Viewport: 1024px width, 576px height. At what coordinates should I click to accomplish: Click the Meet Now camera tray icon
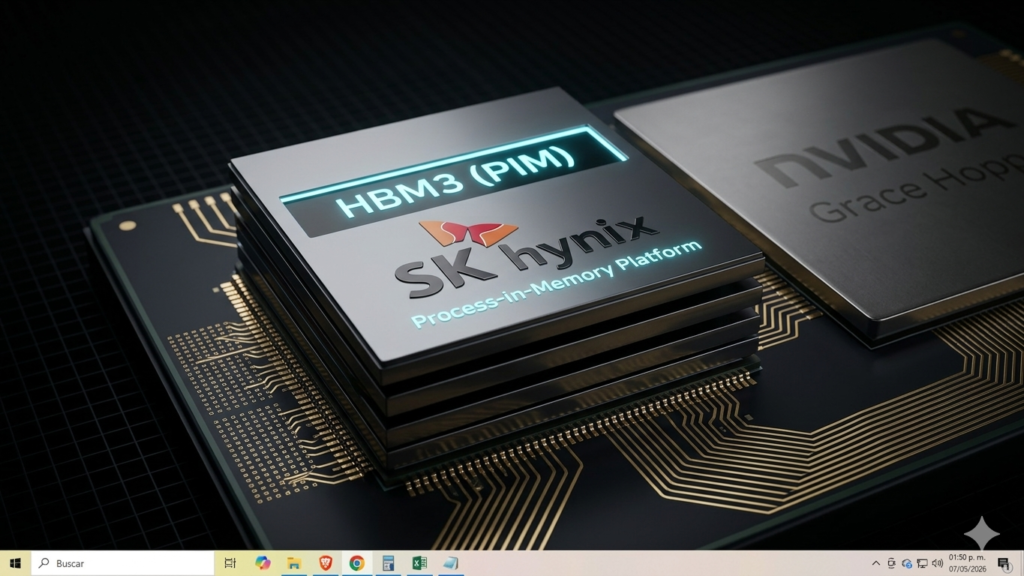coord(891,563)
